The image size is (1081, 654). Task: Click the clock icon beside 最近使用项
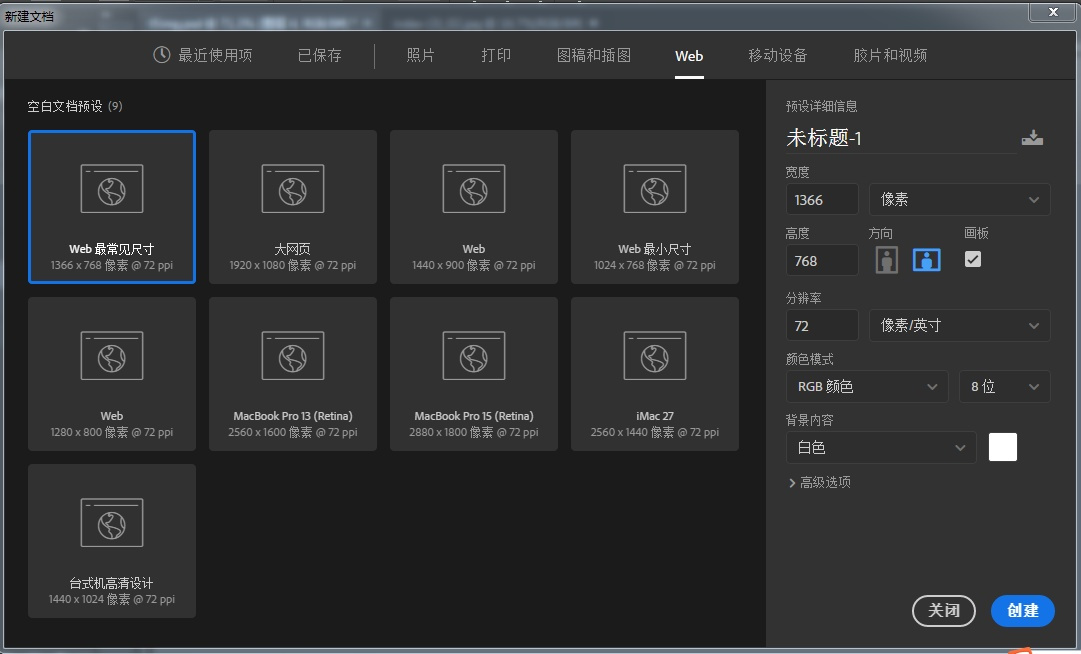click(x=161, y=55)
